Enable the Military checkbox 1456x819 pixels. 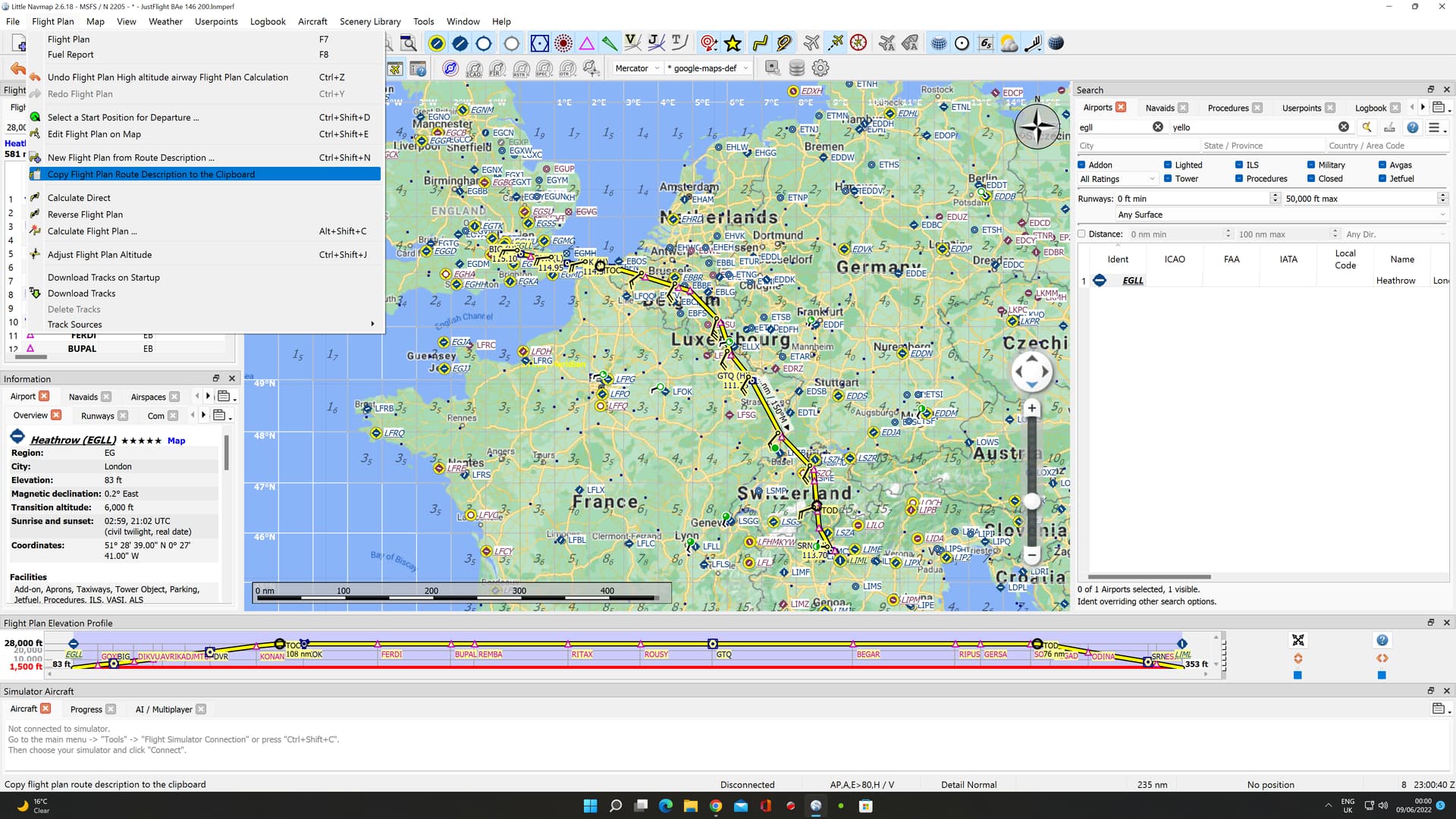(1311, 165)
